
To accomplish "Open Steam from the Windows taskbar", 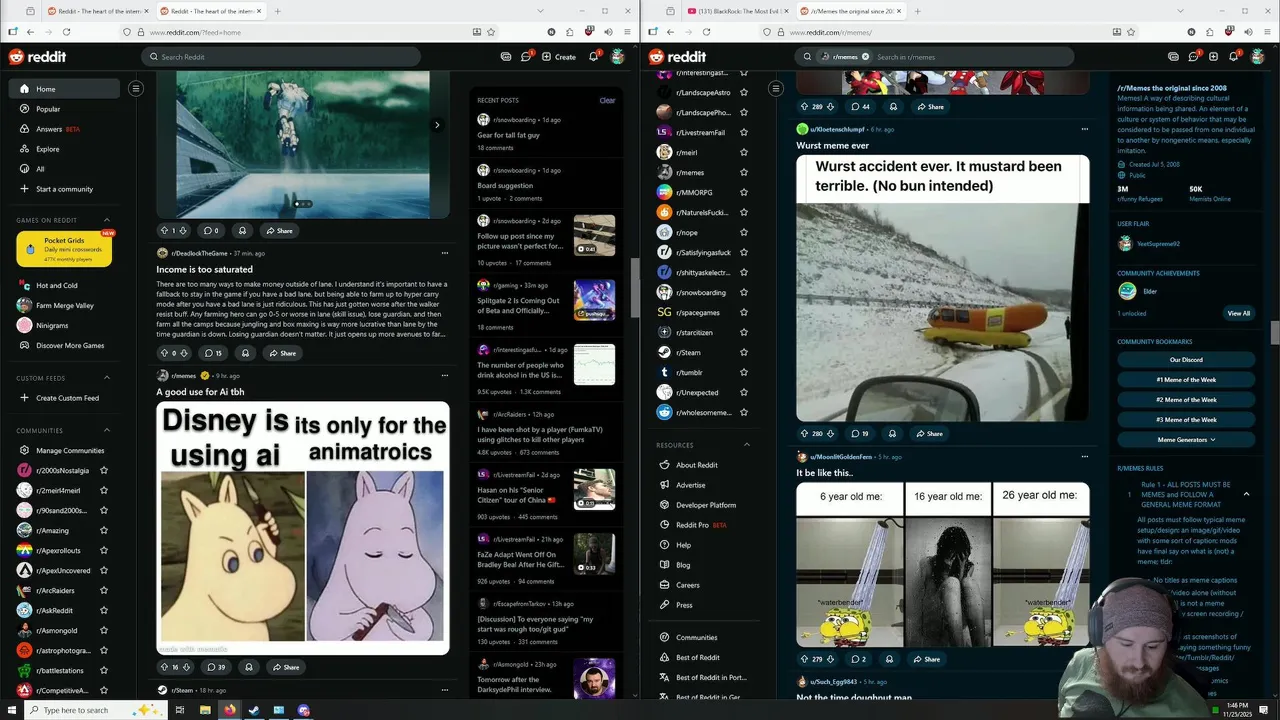I will coord(254,710).
